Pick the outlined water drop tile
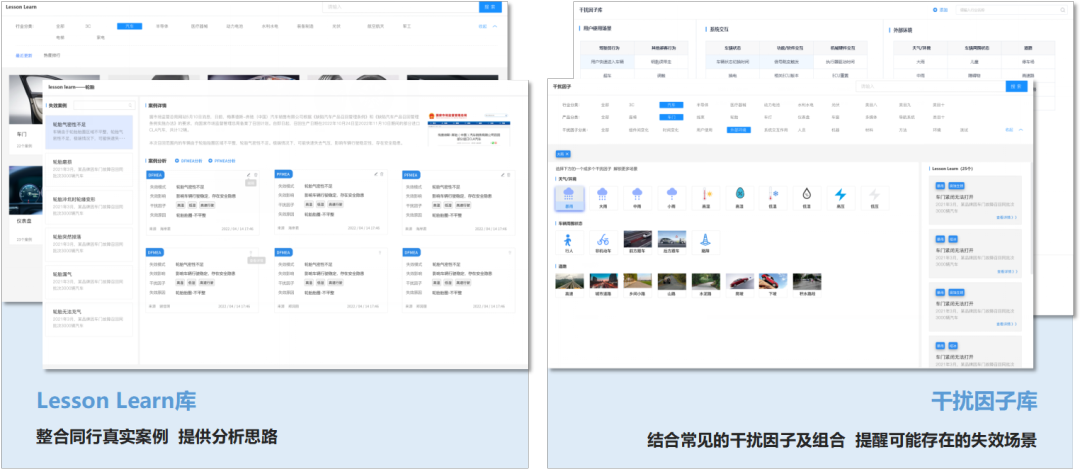This screenshot has height=469, width=1080. [x=807, y=198]
